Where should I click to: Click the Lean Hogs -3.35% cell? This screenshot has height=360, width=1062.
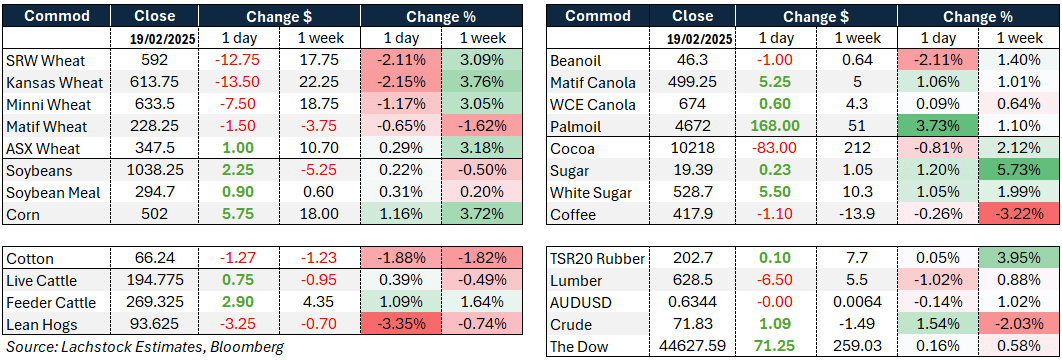click(402, 324)
